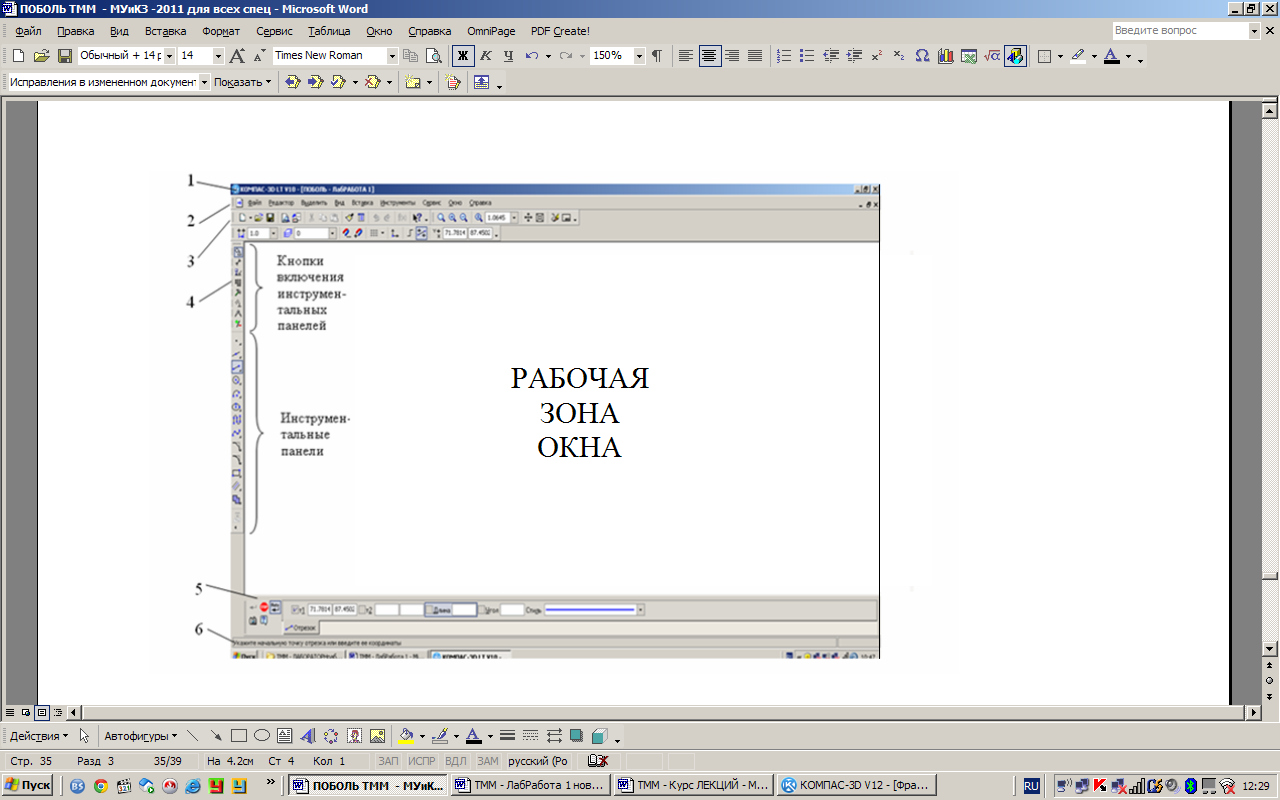The height and width of the screenshot is (800, 1280).
Task: Switch to 'ТММ - ЛабРабота 1' taskbar window
Action: click(x=531, y=785)
